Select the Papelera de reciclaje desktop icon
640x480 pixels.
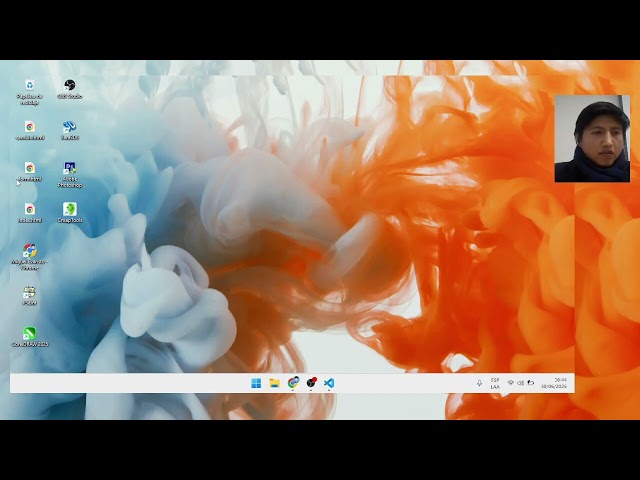pyautogui.click(x=29, y=92)
